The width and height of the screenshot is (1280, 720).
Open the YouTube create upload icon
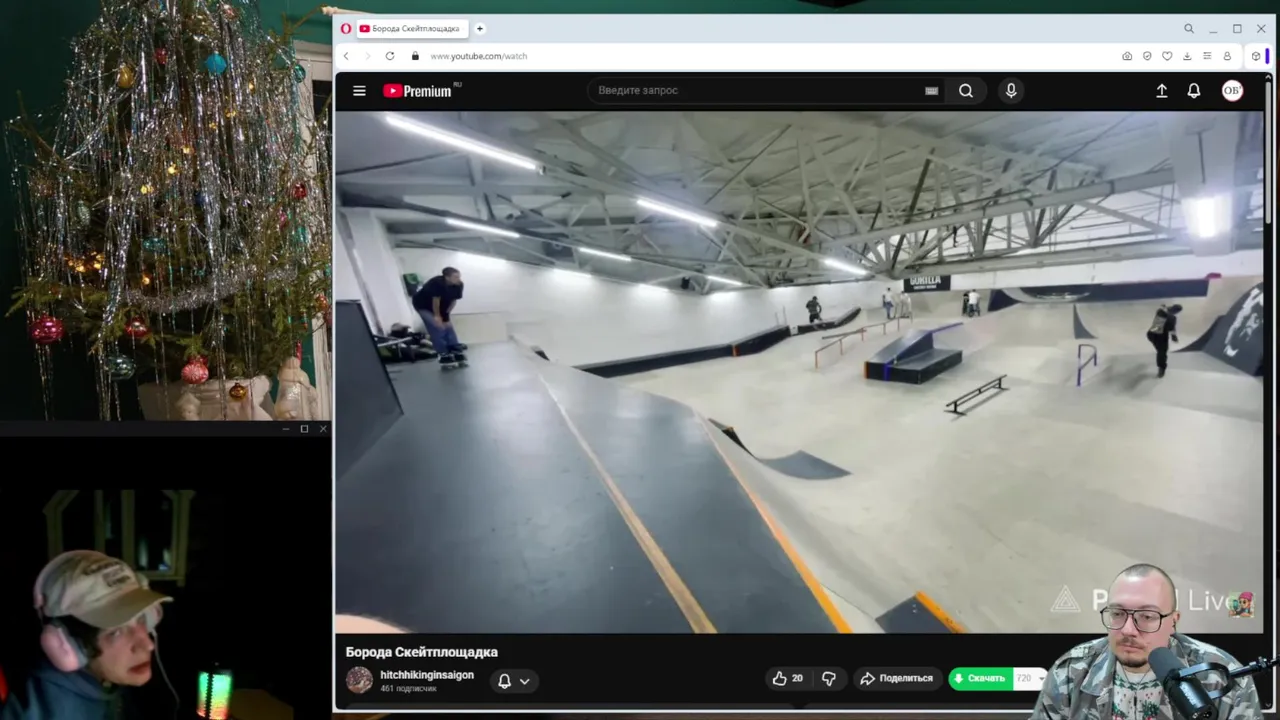coord(1162,90)
